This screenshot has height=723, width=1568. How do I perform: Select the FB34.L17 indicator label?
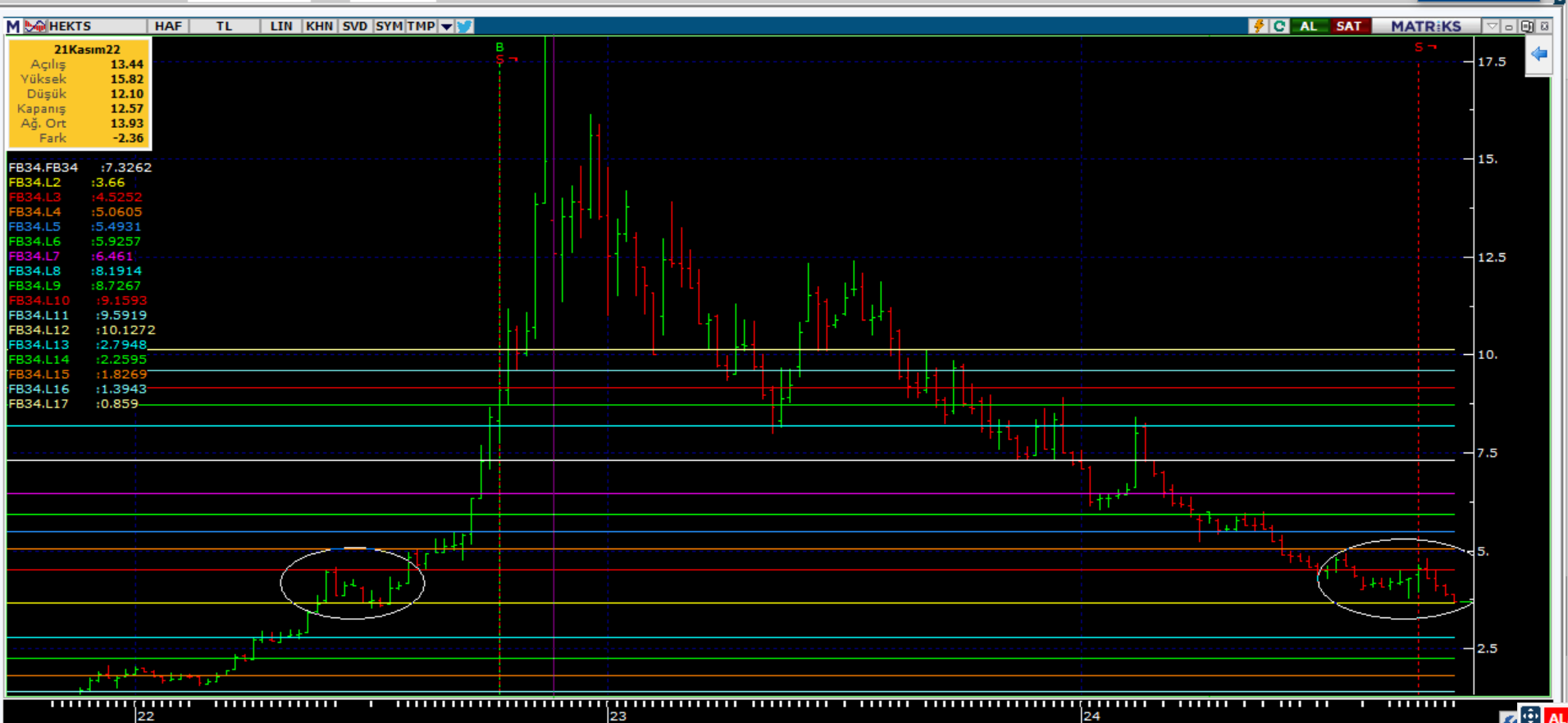[x=39, y=403]
